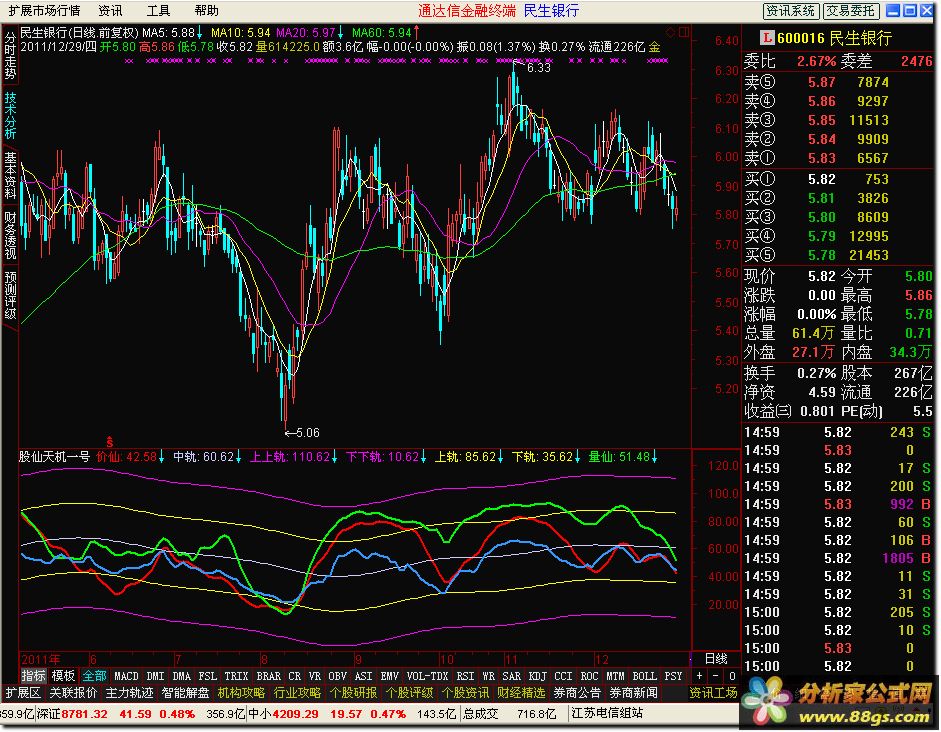941x732 pixels.
Task: Choose the DMI indicator
Action: coord(155,676)
